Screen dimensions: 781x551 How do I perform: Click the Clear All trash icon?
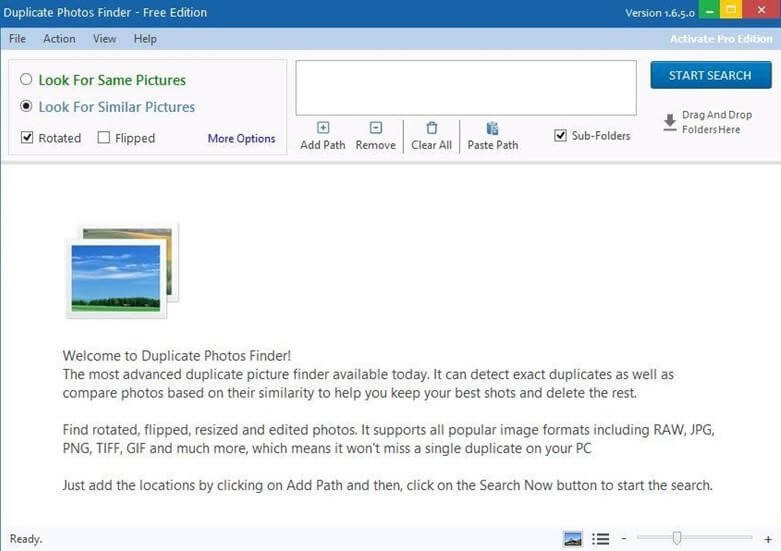pyautogui.click(x=431, y=128)
